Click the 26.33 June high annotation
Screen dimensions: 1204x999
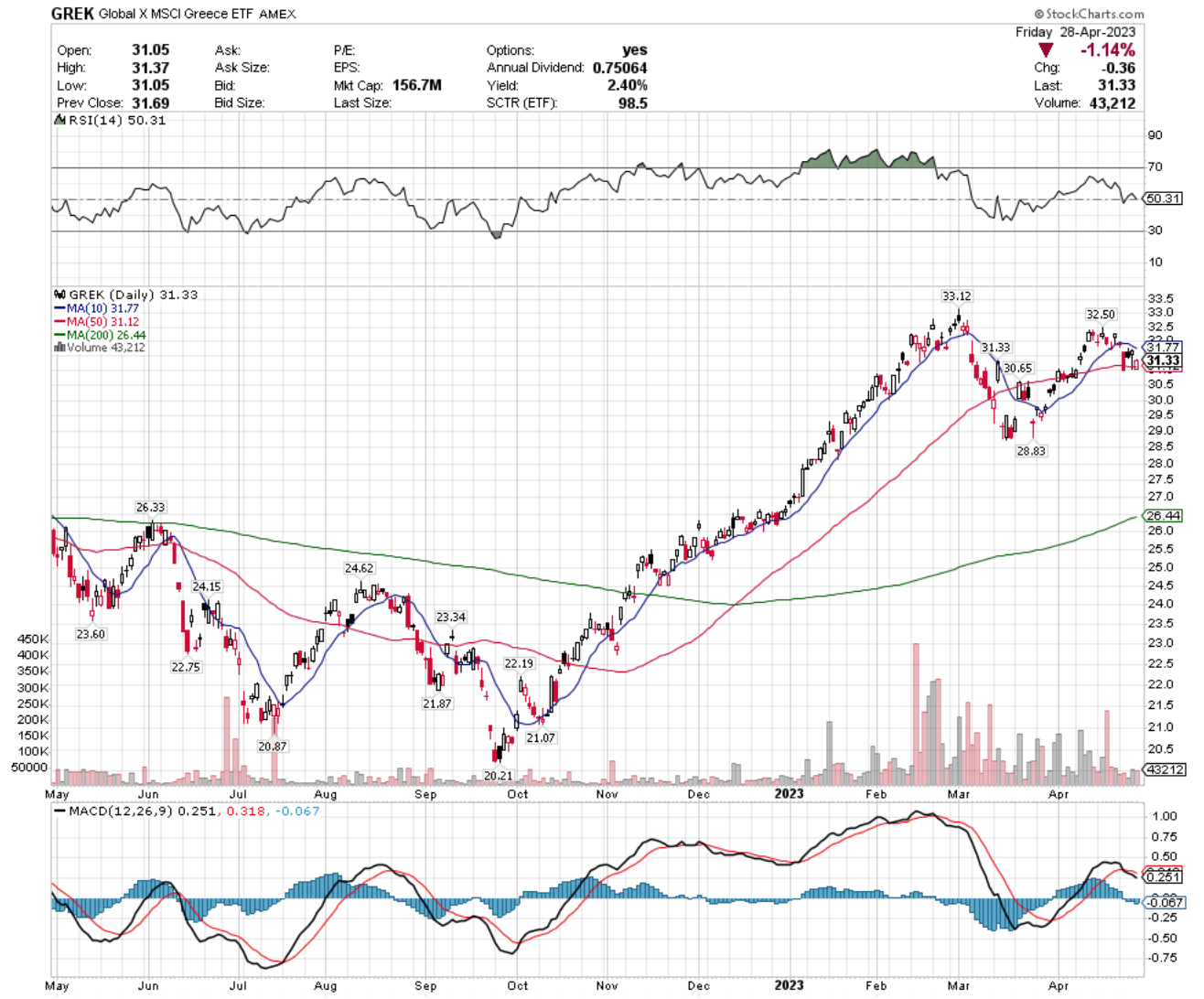click(x=151, y=508)
